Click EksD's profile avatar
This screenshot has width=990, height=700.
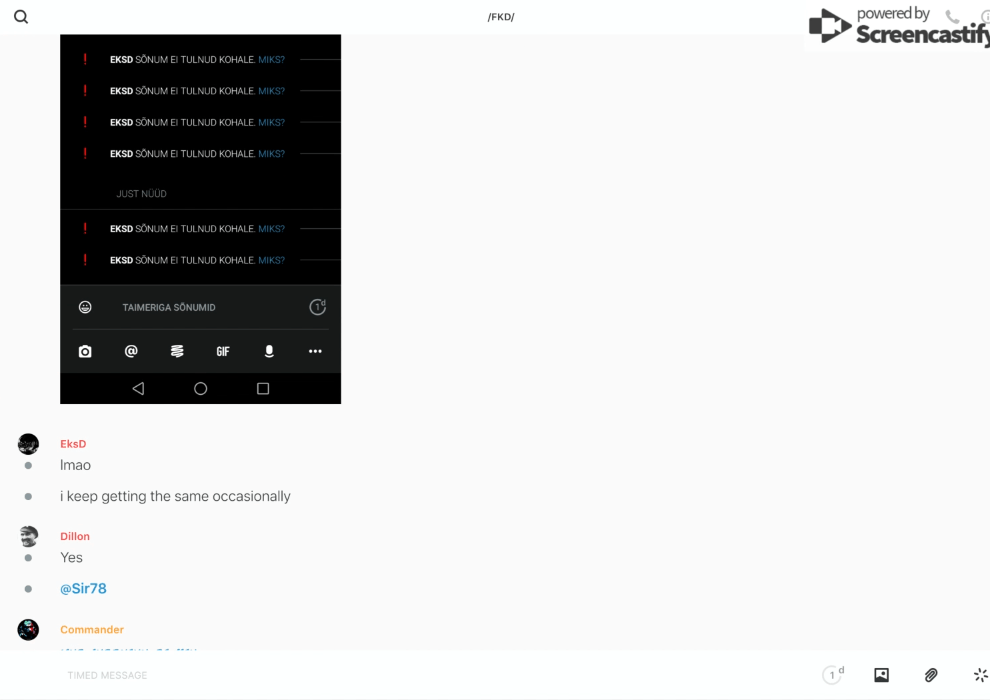click(28, 444)
